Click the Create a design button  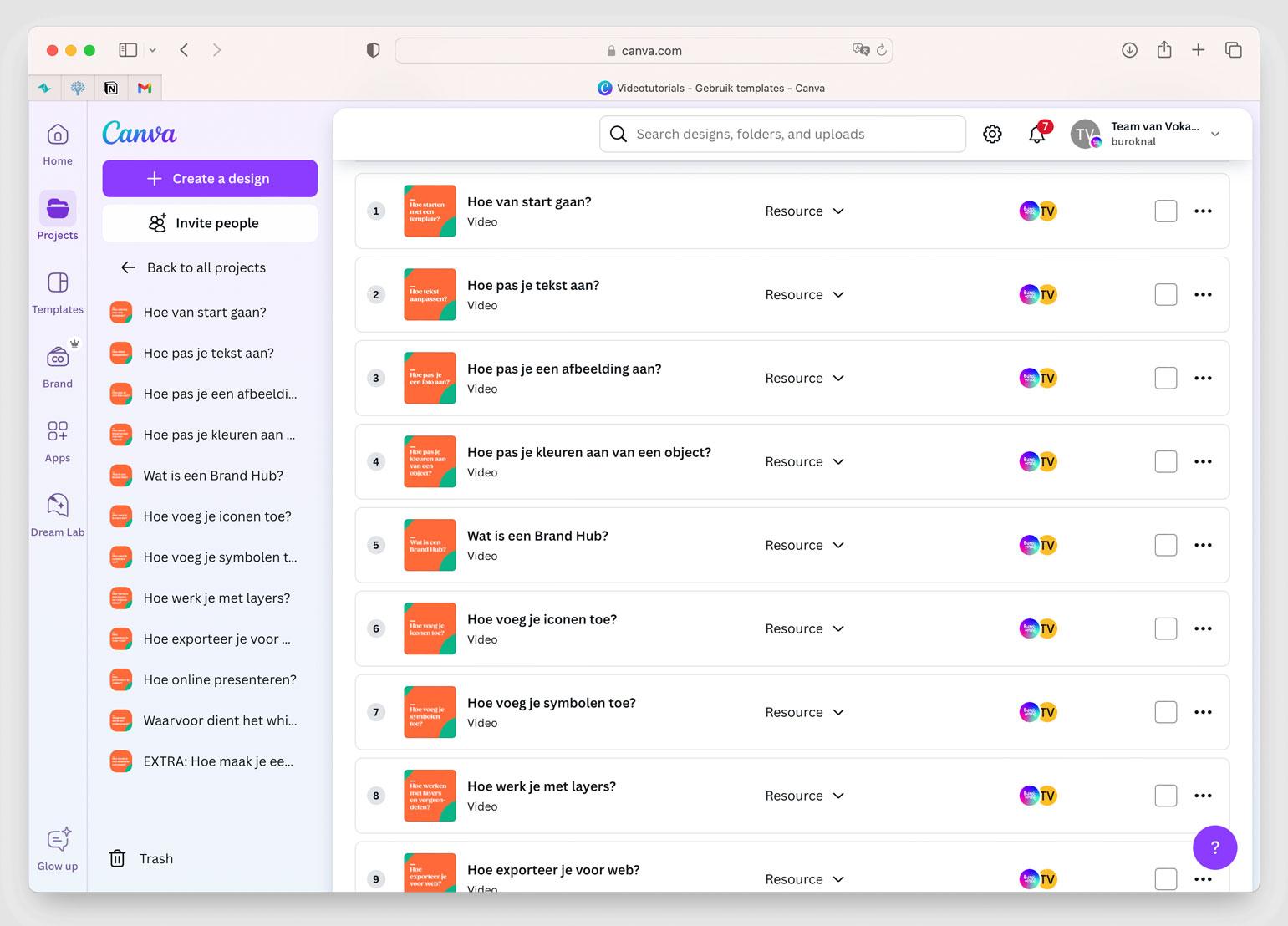(210, 179)
